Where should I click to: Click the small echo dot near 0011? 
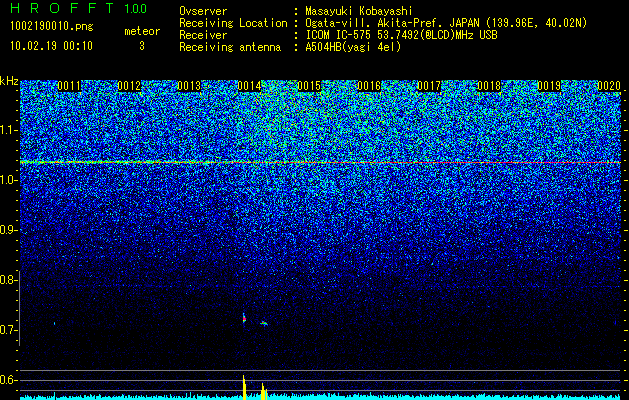click(54, 323)
